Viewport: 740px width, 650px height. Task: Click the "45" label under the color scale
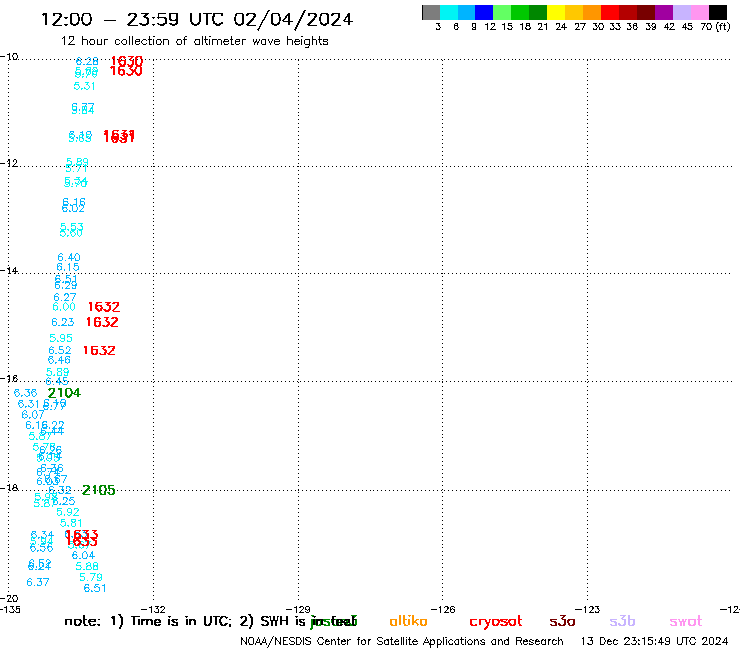687,27
